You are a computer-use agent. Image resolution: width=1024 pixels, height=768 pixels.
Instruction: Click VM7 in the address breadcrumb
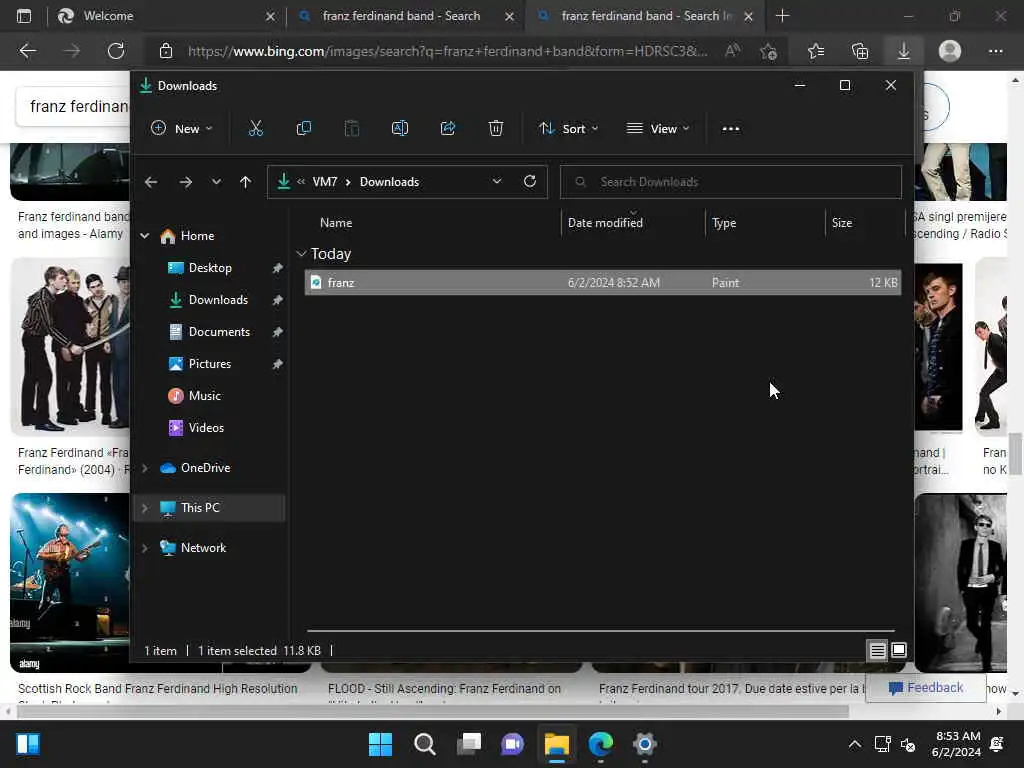click(325, 182)
